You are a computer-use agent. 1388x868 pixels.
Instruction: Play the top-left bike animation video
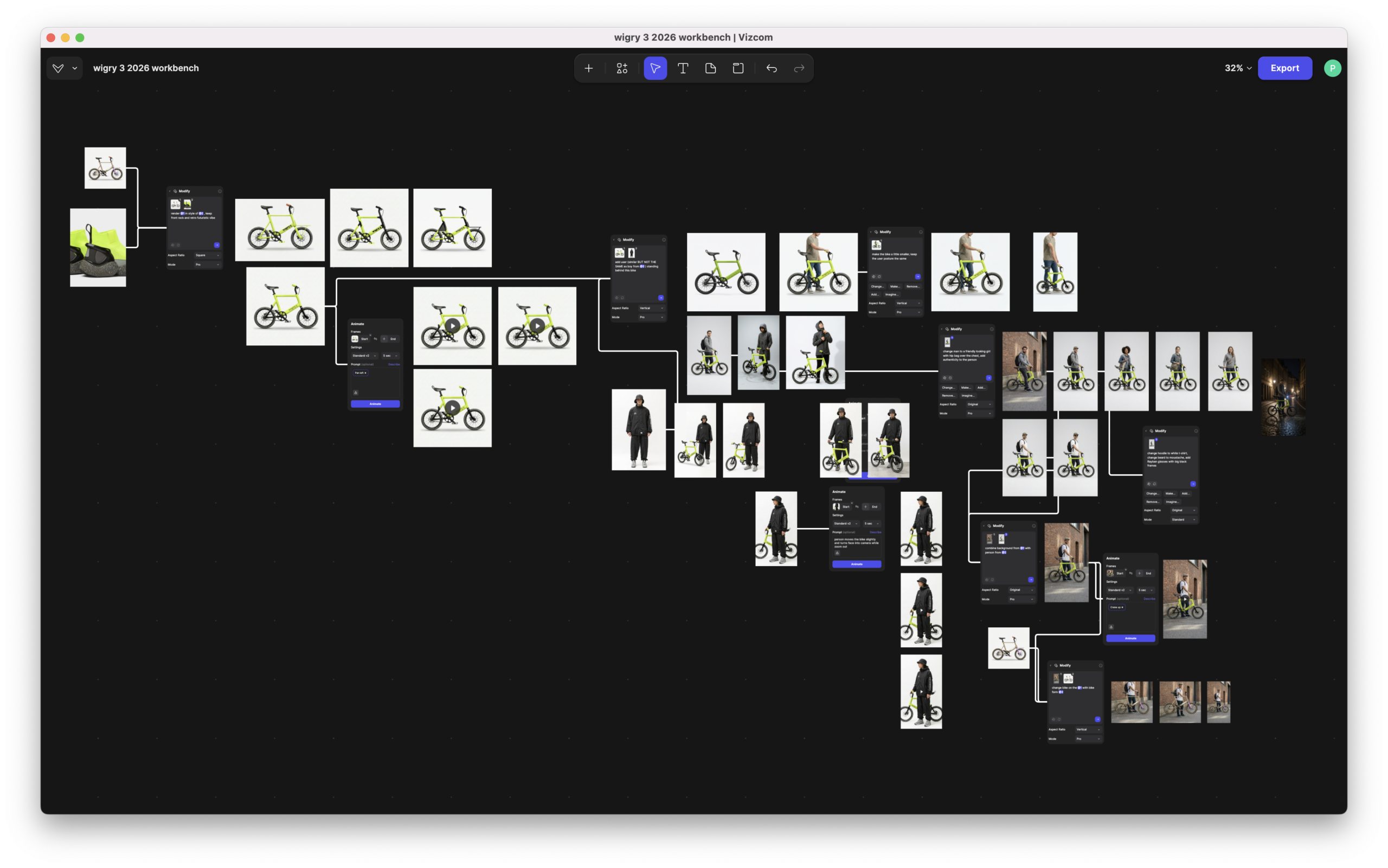[x=452, y=325]
